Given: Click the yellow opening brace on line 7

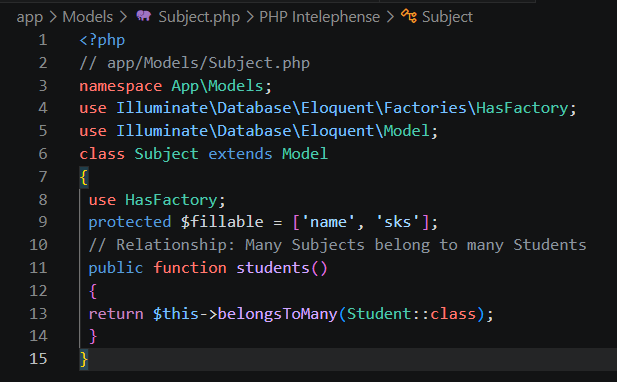Looking at the screenshot, I should pyautogui.click(x=83, y=177).
